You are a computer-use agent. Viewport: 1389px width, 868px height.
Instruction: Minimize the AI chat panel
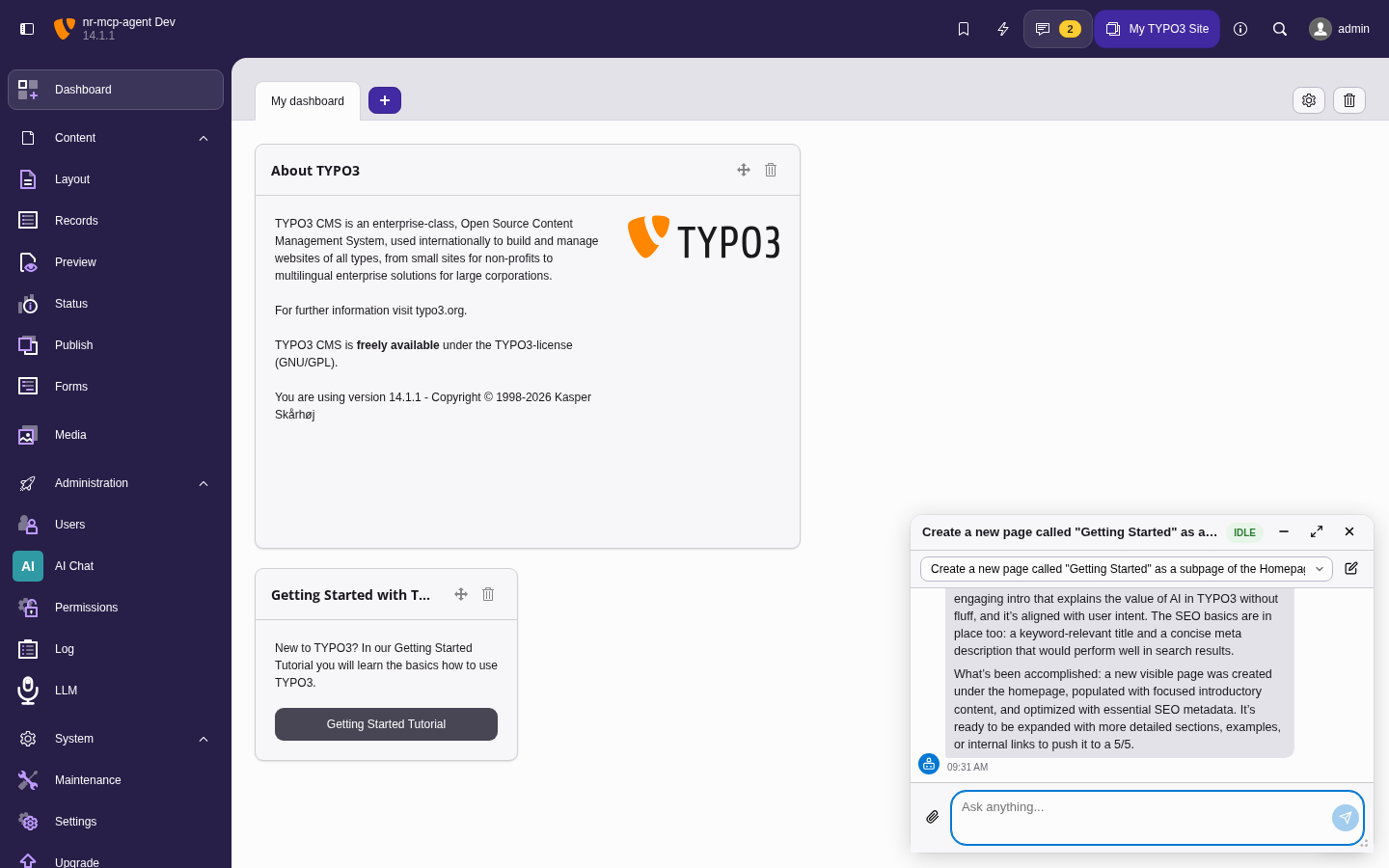1284,531
